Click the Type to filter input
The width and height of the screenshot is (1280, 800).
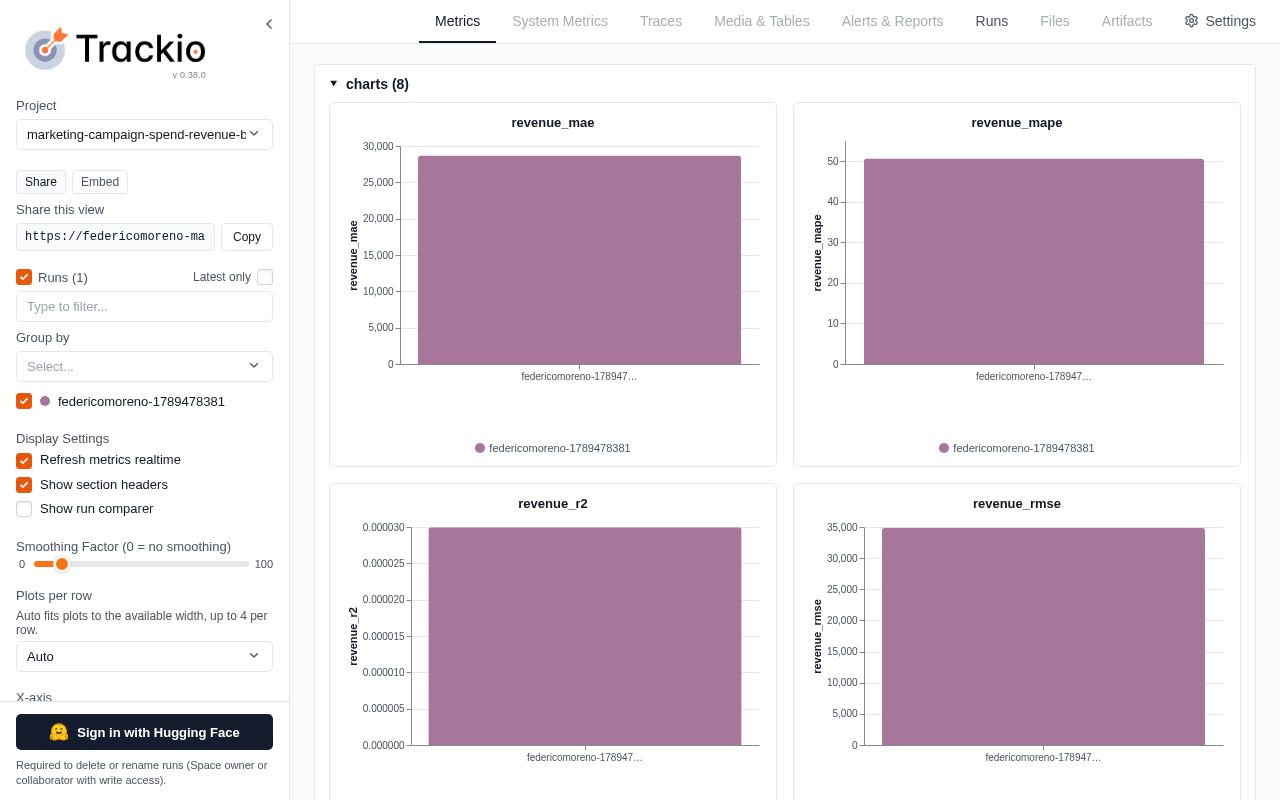[x=144, y=307]
